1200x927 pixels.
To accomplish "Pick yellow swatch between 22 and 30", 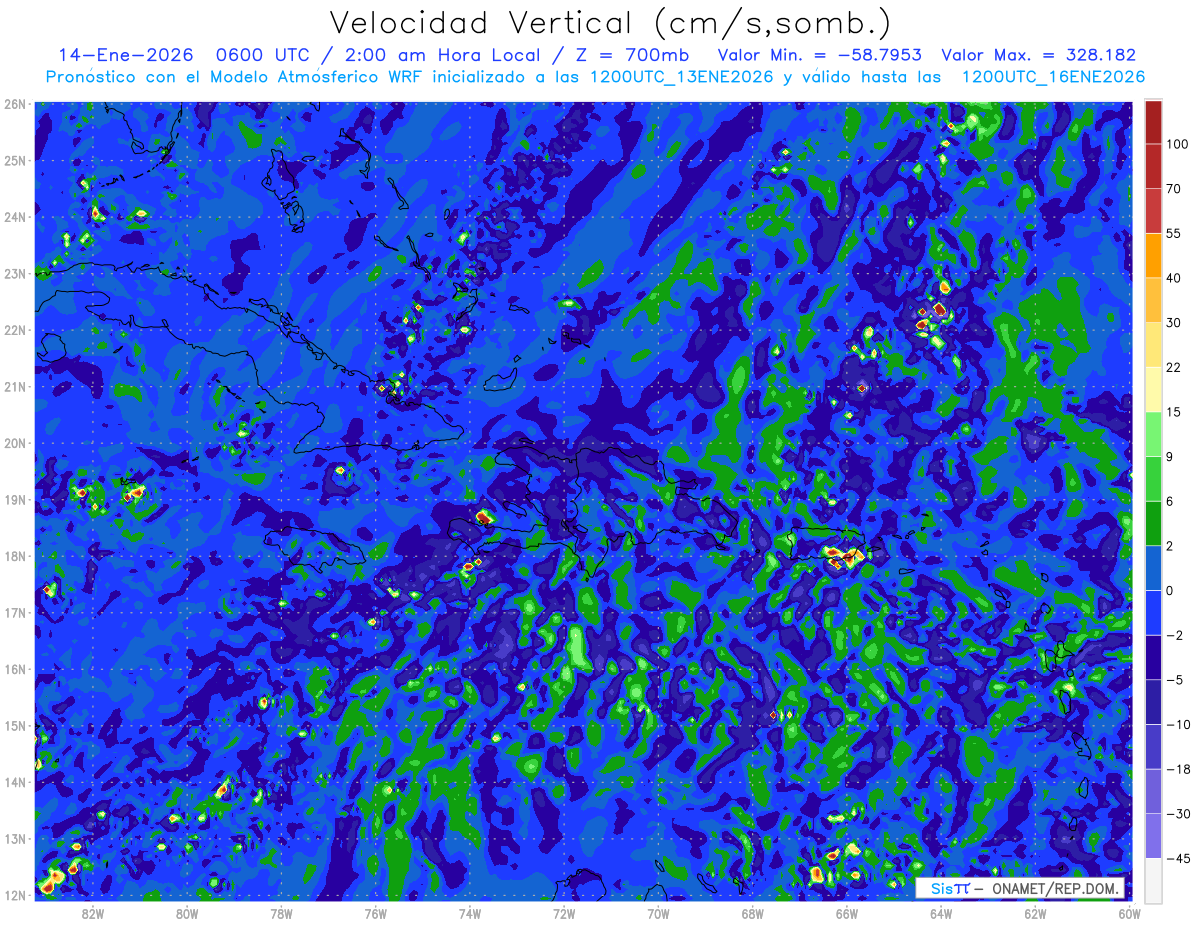I will click(1153, 343).
